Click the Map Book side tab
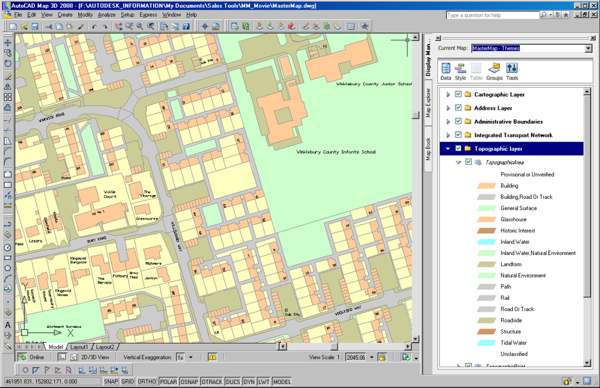Image resolution: width=600 pixels, height=388 pixels. click(x=429, y=148)
